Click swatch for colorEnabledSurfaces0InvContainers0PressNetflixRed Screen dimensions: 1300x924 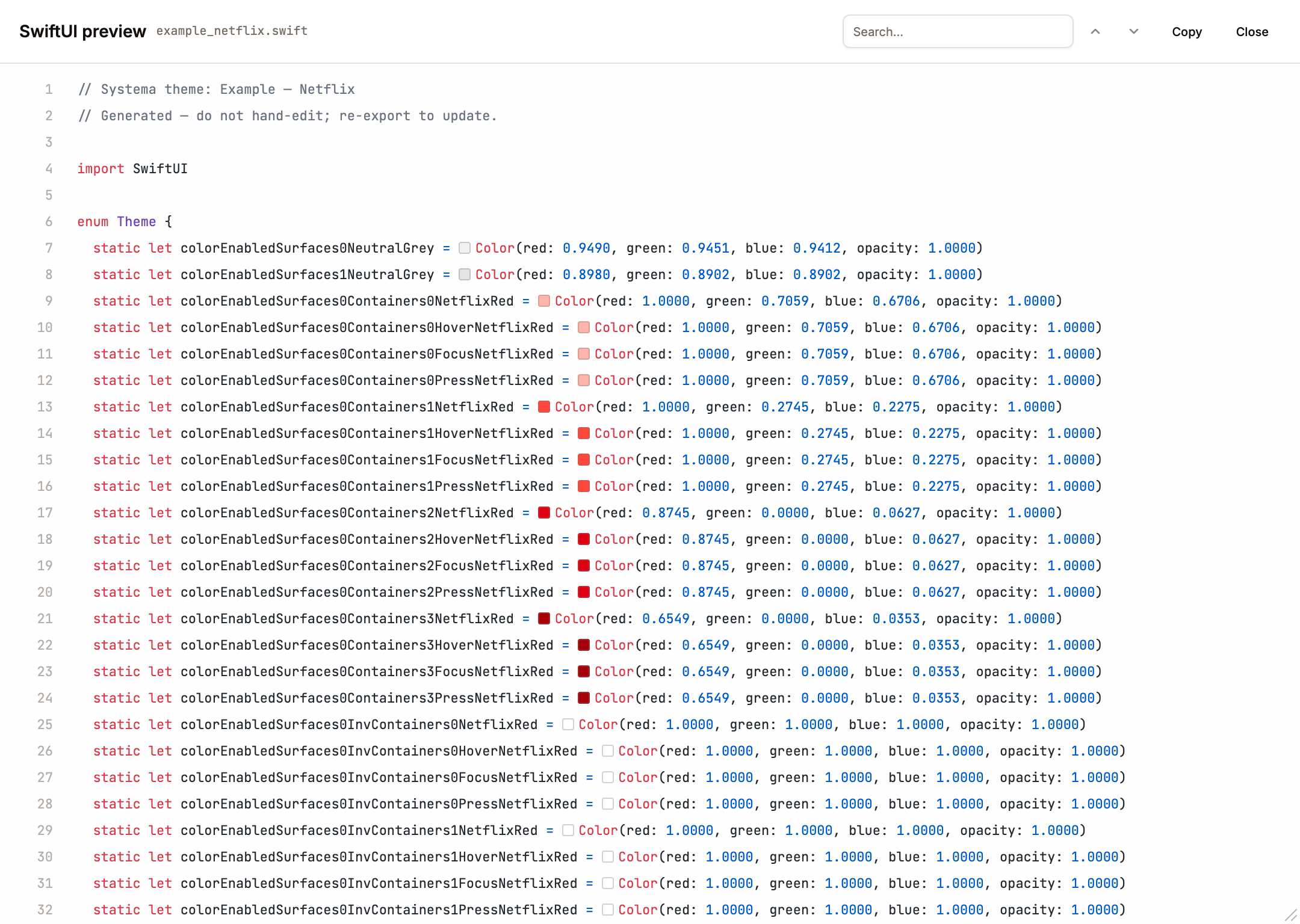[608, 804]
